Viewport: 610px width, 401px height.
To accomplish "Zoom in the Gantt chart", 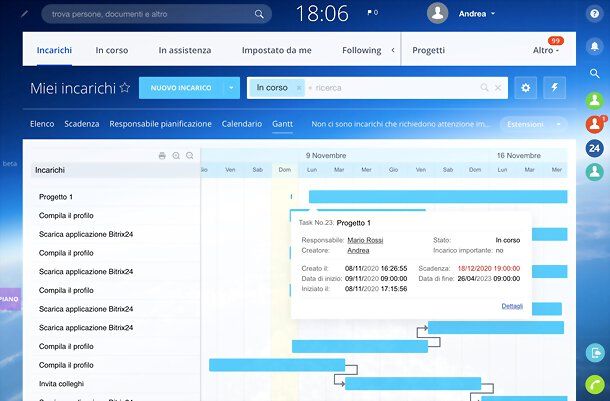I will [176, 156].
